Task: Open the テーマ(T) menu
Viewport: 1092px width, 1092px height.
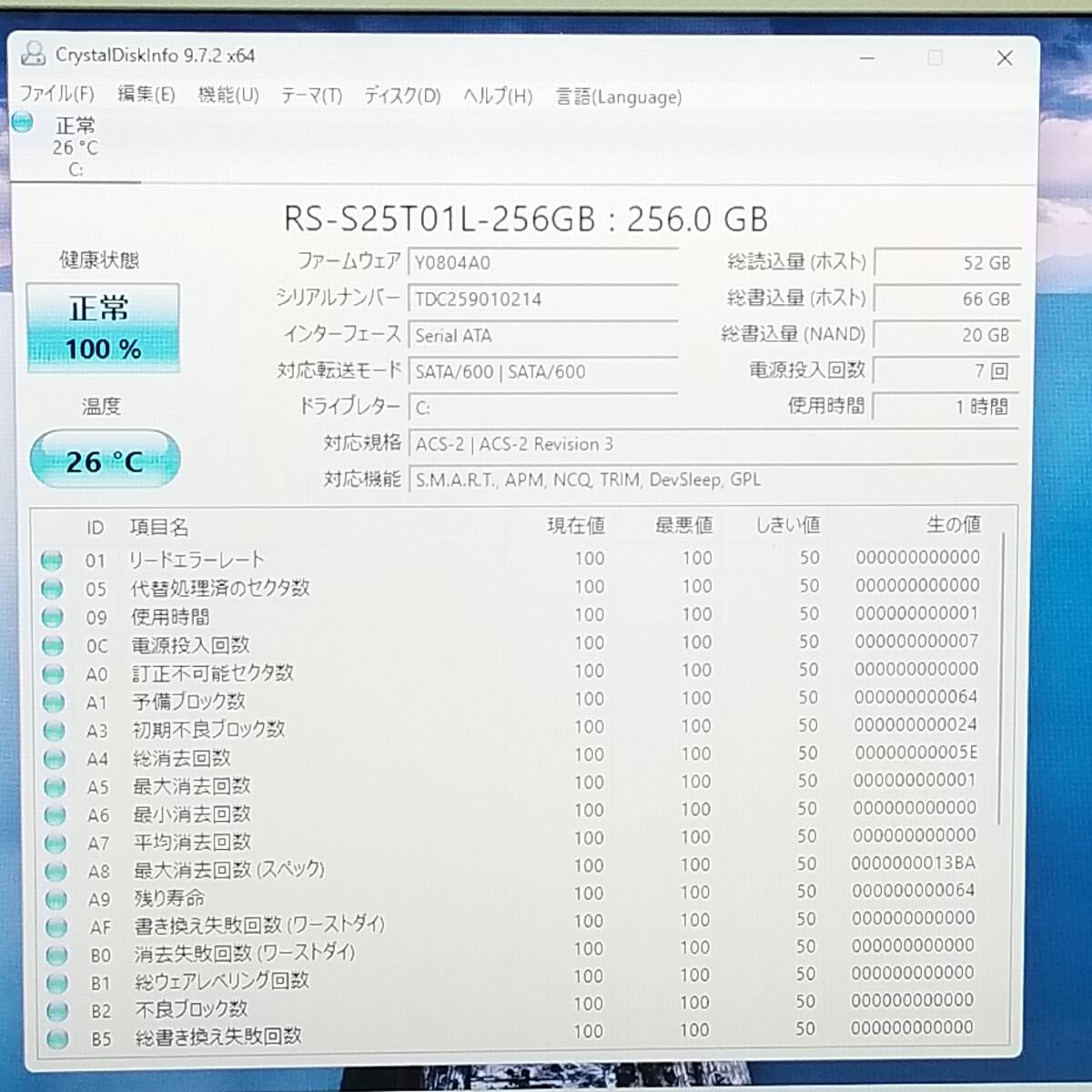Action: point(311,96)
